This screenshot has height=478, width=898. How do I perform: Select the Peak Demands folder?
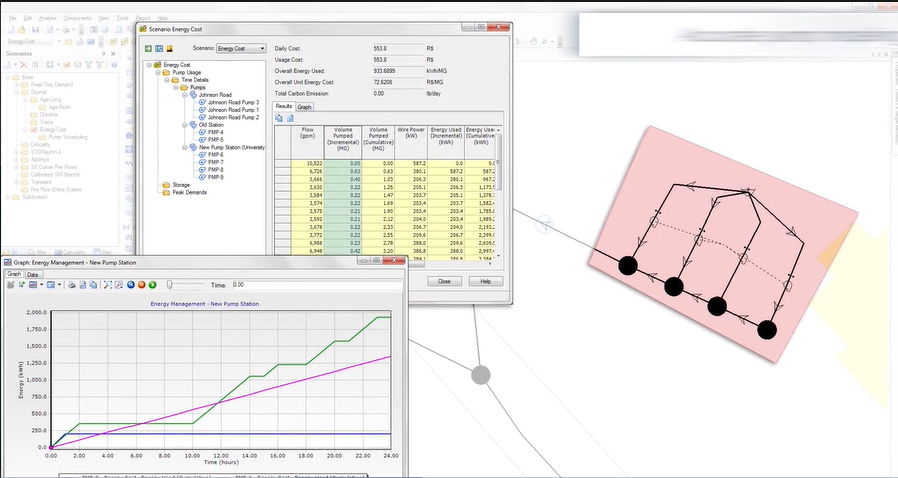click(190, 192)
